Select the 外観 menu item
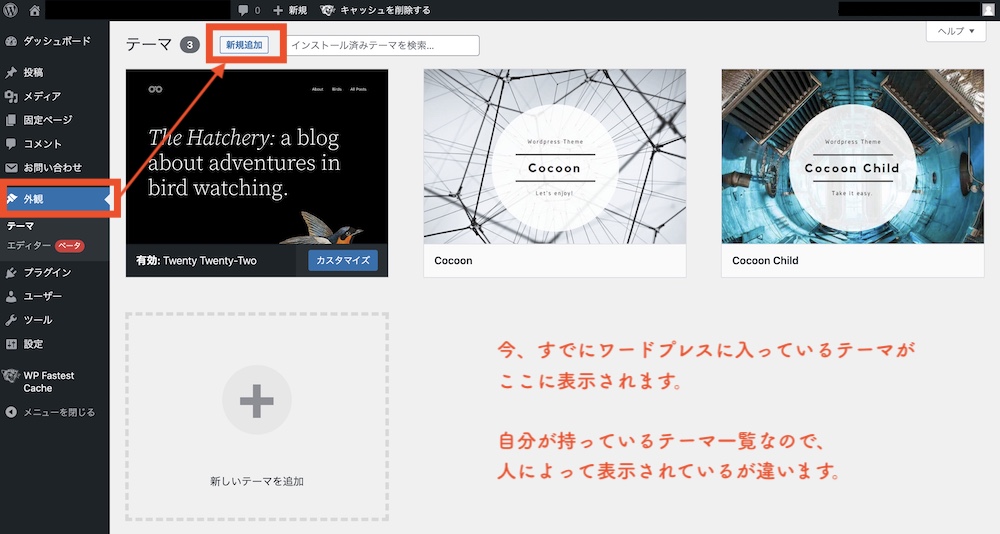1000x534 pixels. 55,199
